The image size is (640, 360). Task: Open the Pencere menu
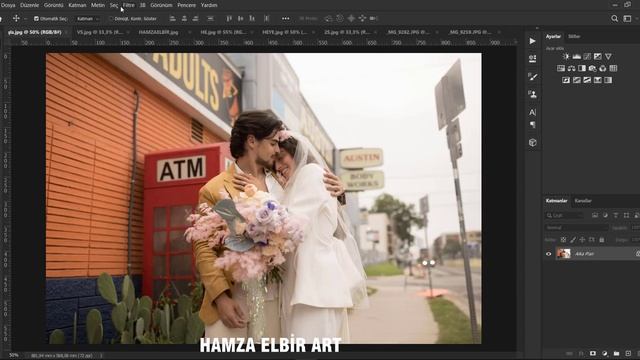click(x=187, y=5)
